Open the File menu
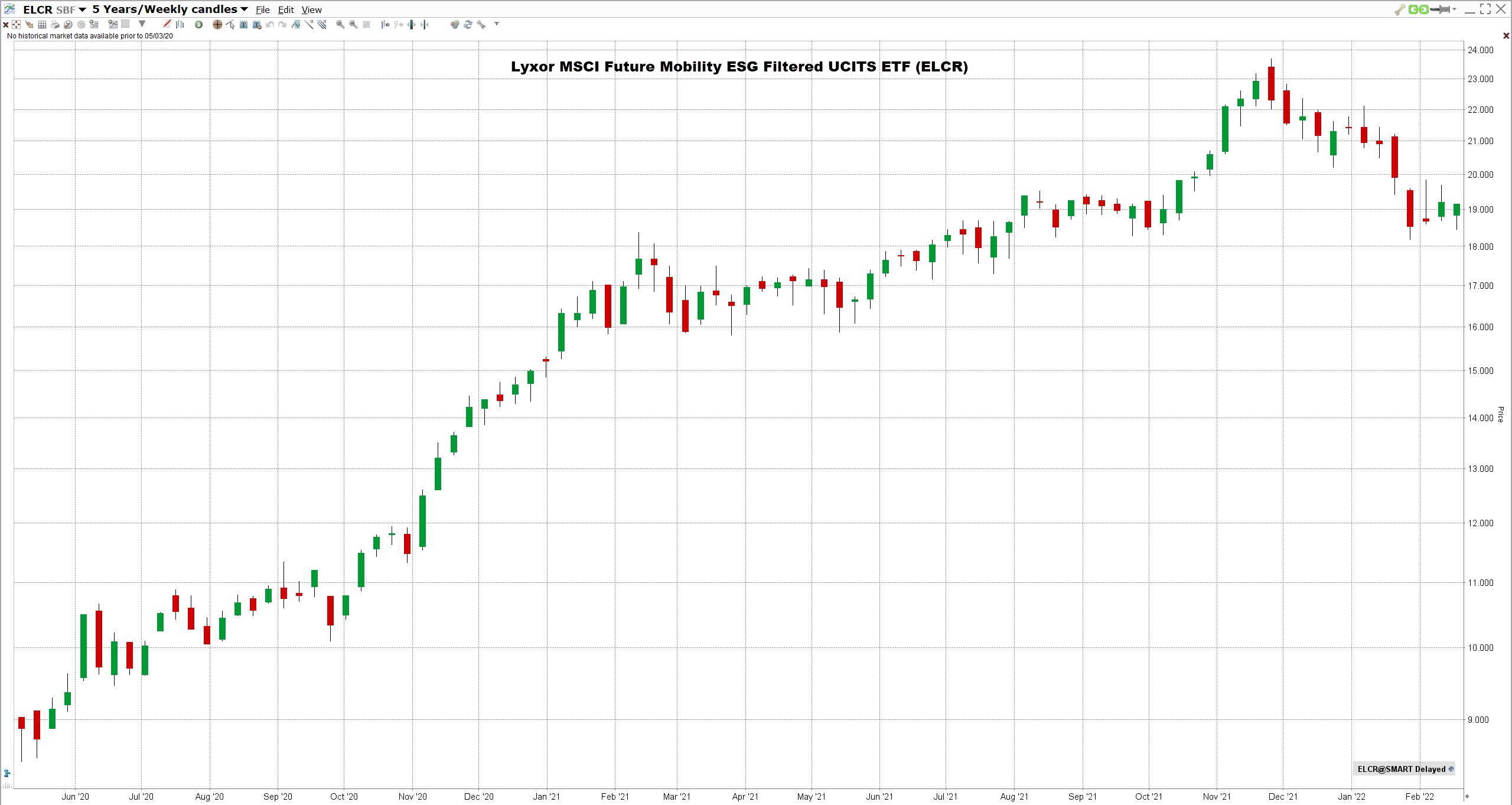This screenshot has width=1512, height=805. coord(263,10)
